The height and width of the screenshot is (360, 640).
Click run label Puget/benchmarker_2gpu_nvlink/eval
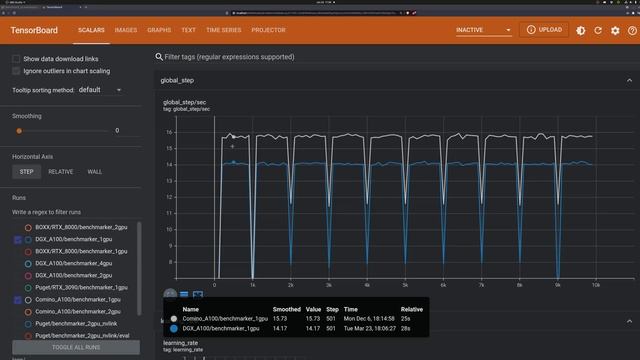82,336
